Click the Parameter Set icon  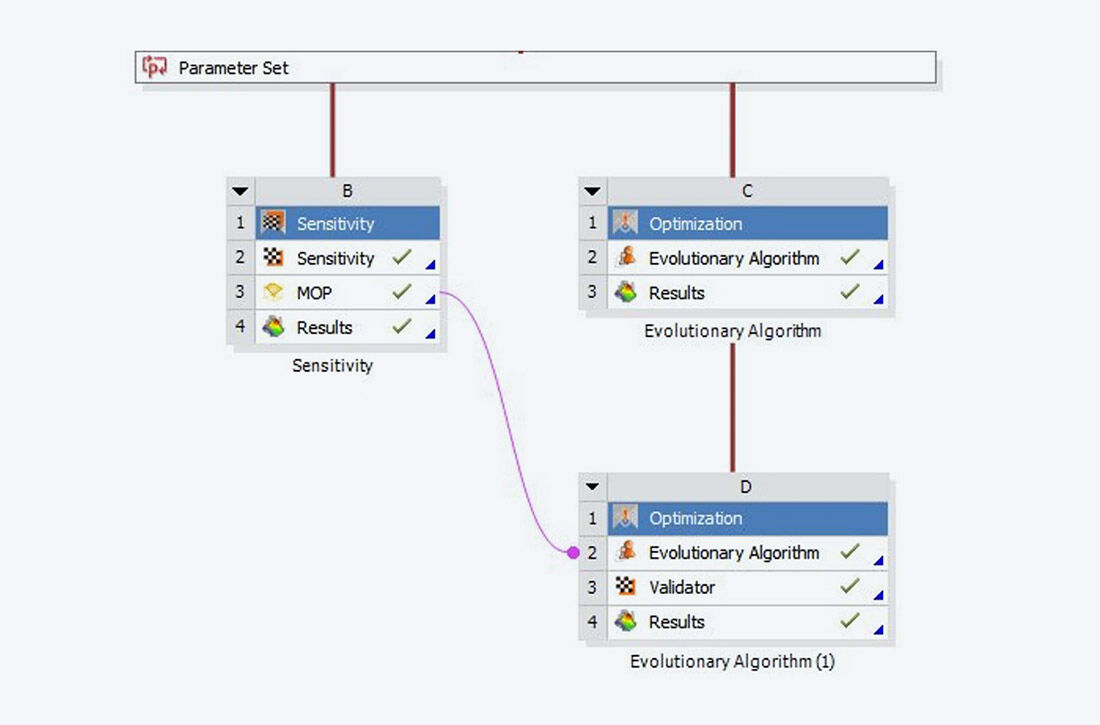(154, 68)
